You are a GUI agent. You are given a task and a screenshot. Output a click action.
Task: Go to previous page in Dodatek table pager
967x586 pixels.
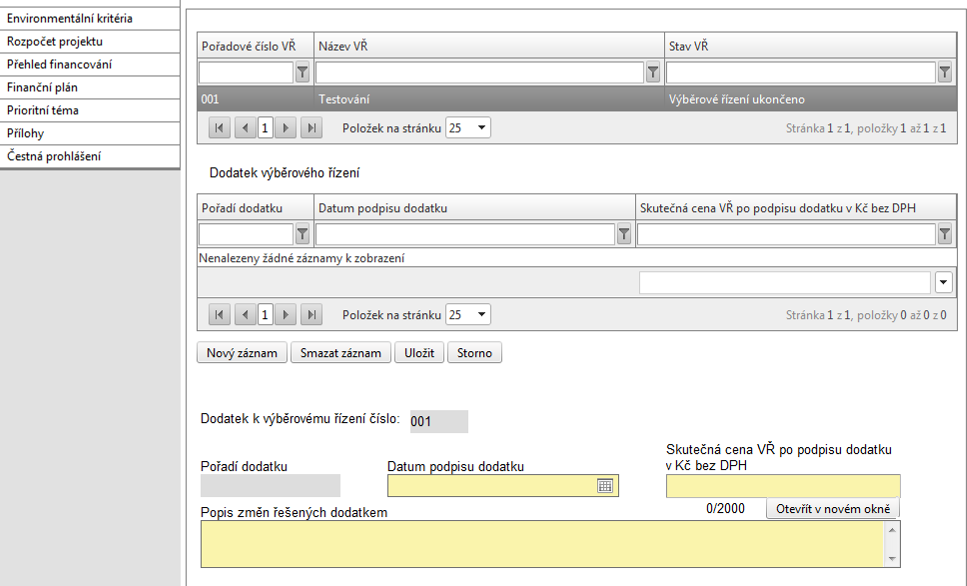[245, 315]
